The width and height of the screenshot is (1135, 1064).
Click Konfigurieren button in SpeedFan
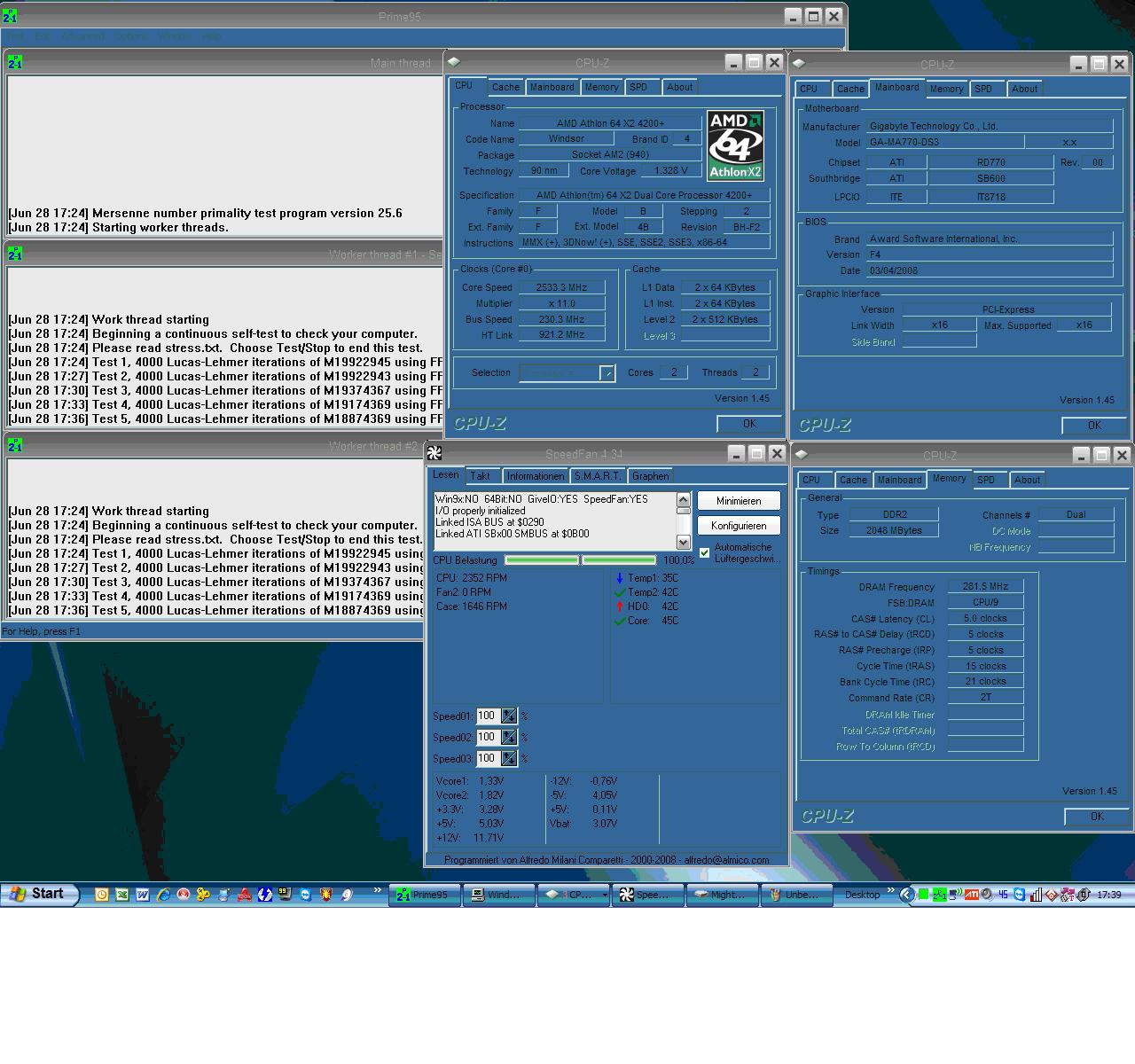click(739, 526)
